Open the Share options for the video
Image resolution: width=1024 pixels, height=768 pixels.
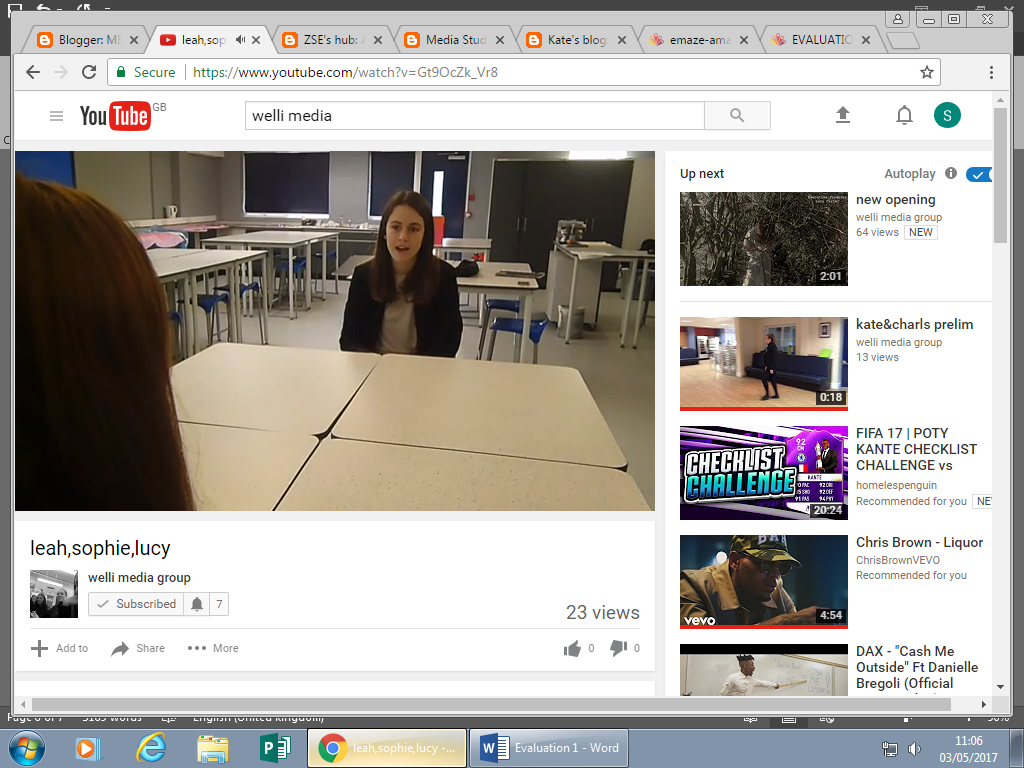pyautogui.click(x=138, y=648)
